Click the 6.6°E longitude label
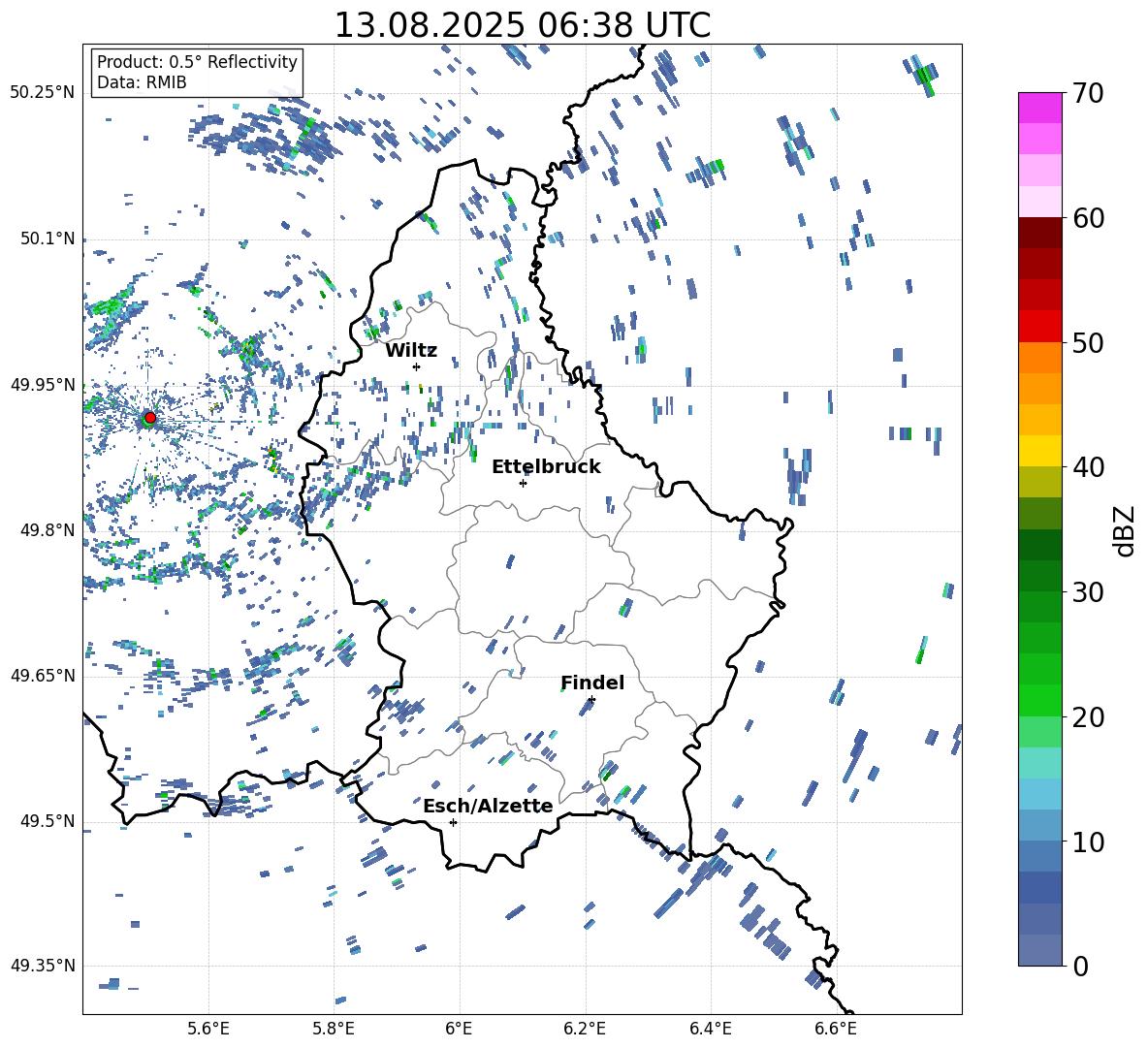This screenshot has width=1148, height=1048. pos(836,1029)
